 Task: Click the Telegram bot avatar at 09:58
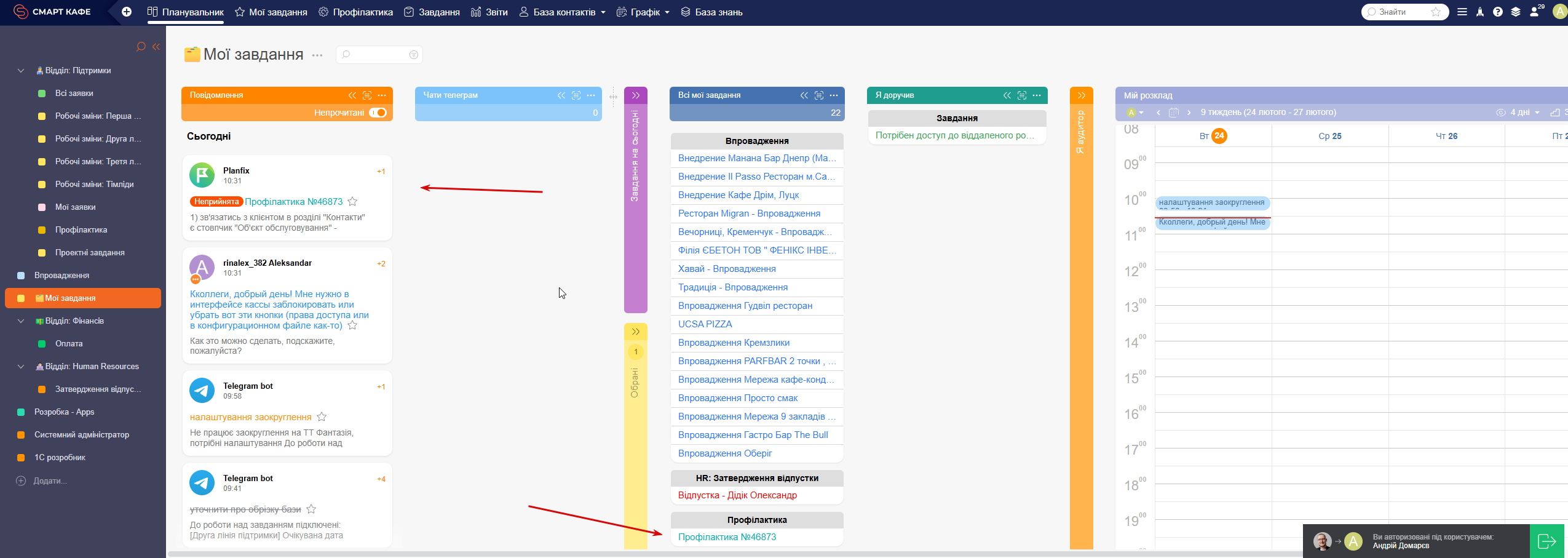pos(202,391)
